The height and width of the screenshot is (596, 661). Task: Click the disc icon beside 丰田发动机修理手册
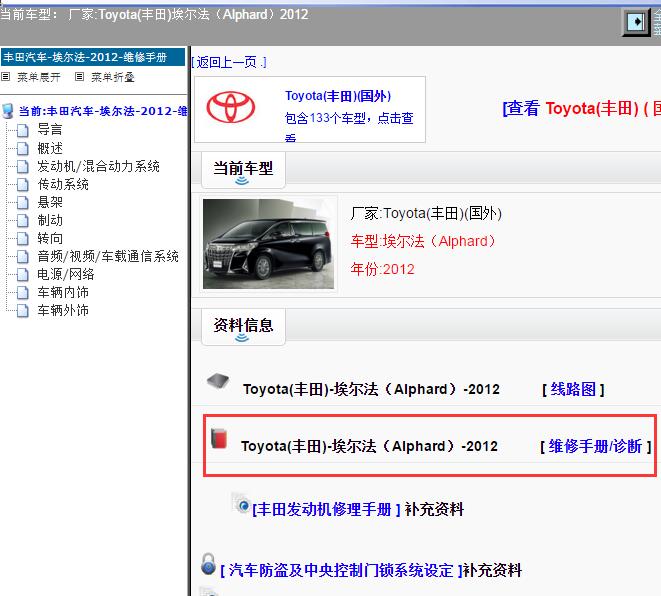[x=242, y=504]
